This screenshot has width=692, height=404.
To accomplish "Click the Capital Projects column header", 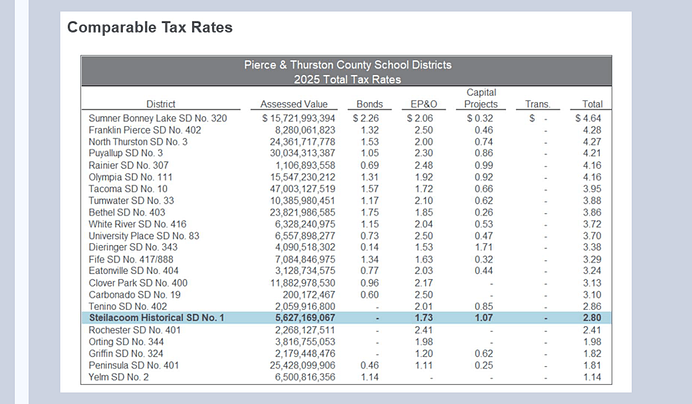I will (483, 98).
